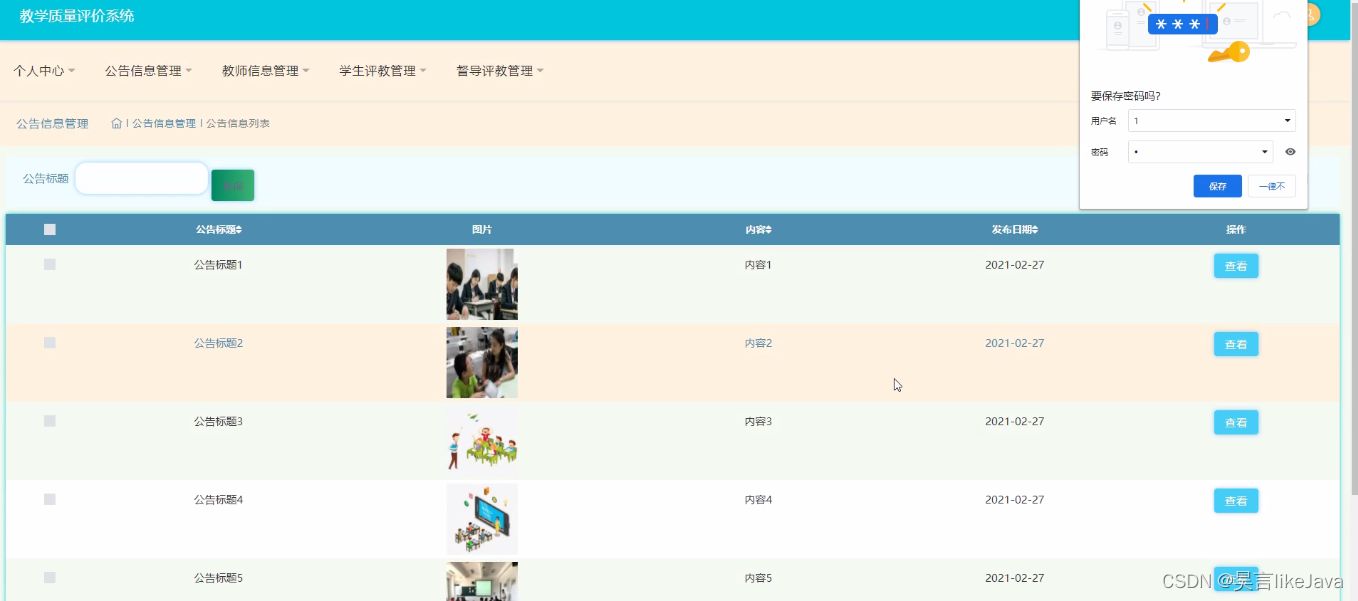Click the green search button

coord(233,185)
